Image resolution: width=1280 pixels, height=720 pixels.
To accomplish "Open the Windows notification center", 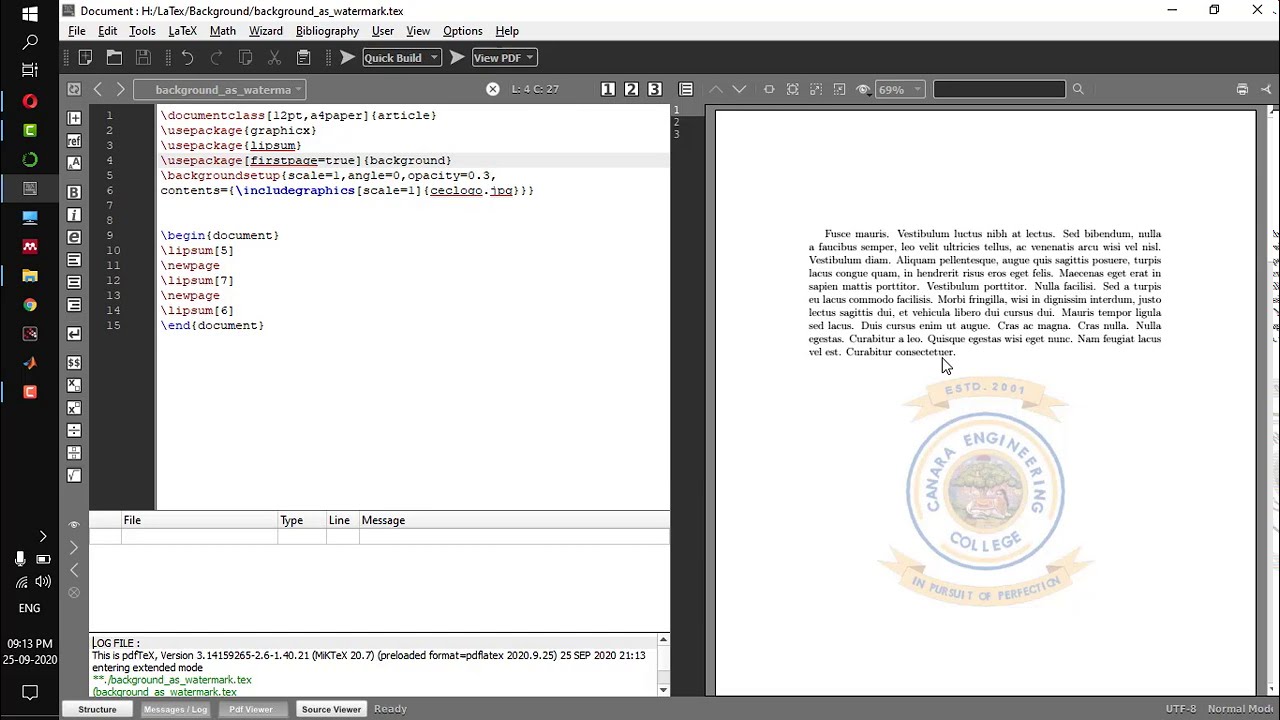I will [x=30, y=692].
